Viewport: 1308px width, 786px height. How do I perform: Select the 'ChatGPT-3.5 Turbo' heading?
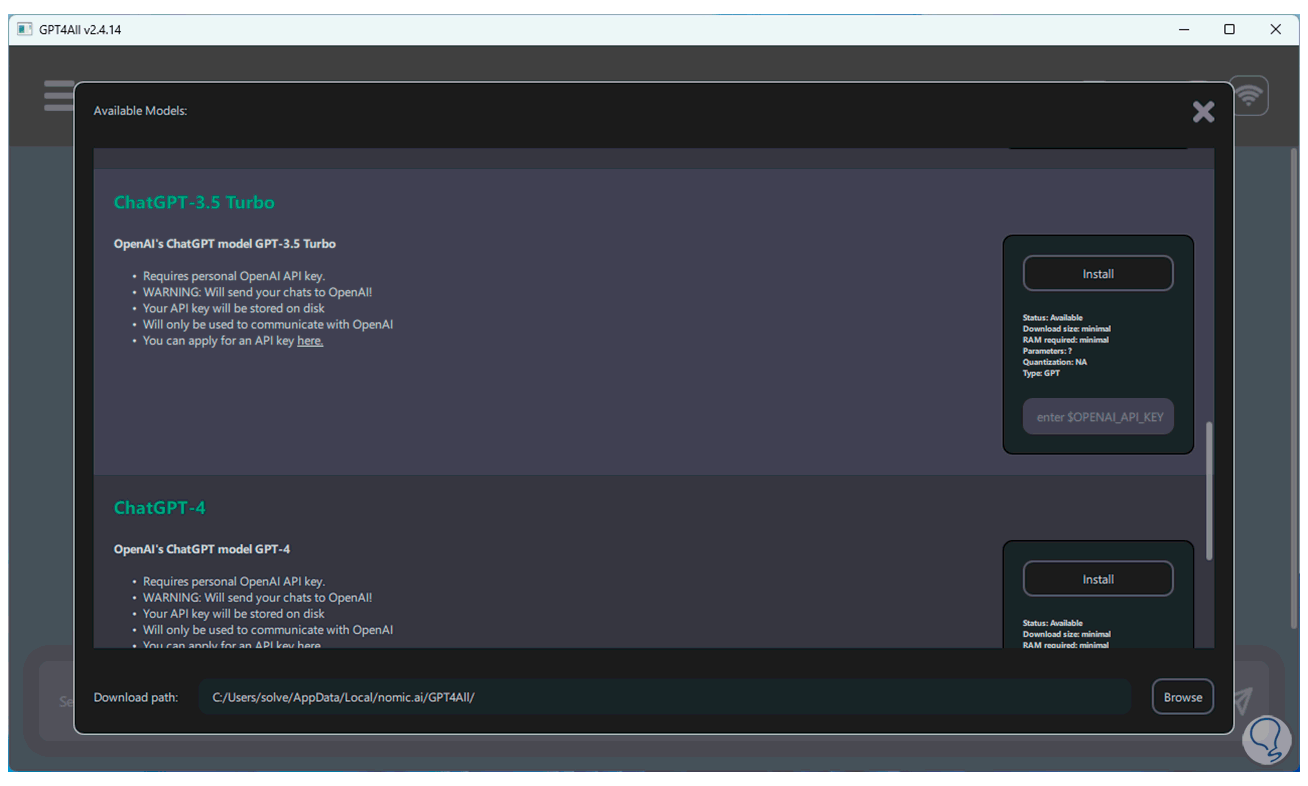(194, 202)
